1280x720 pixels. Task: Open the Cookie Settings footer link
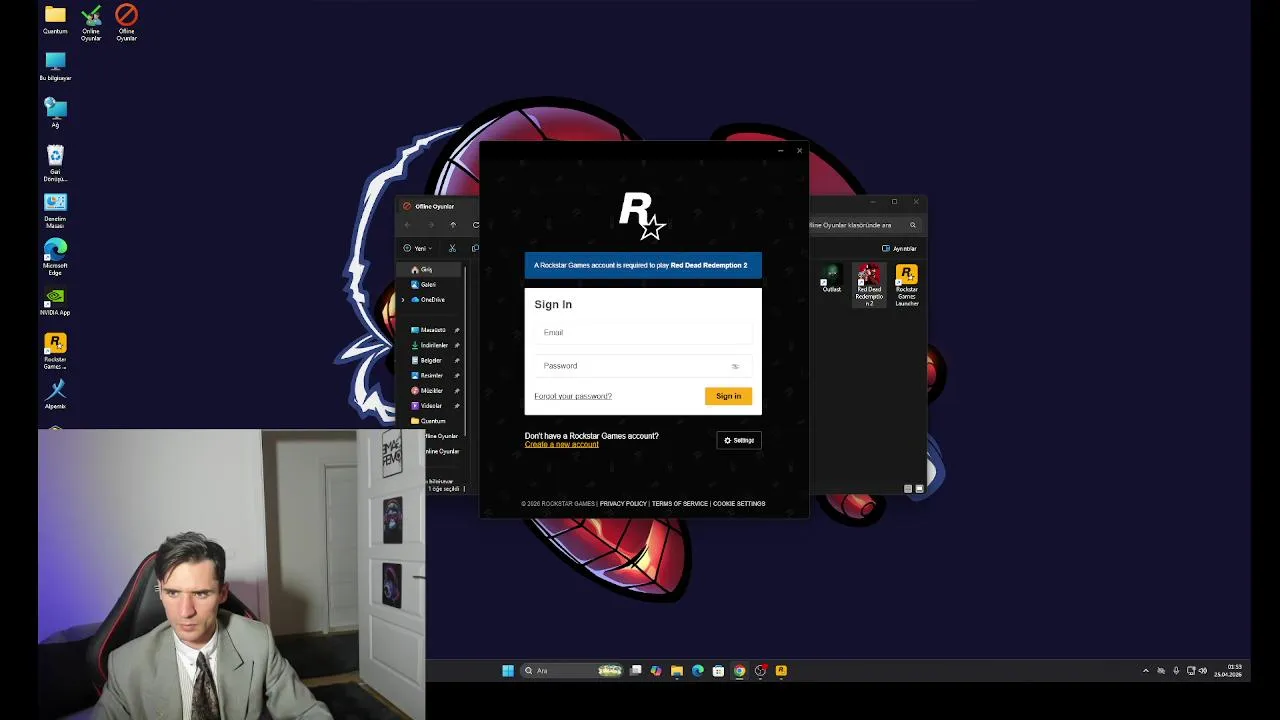739,503
